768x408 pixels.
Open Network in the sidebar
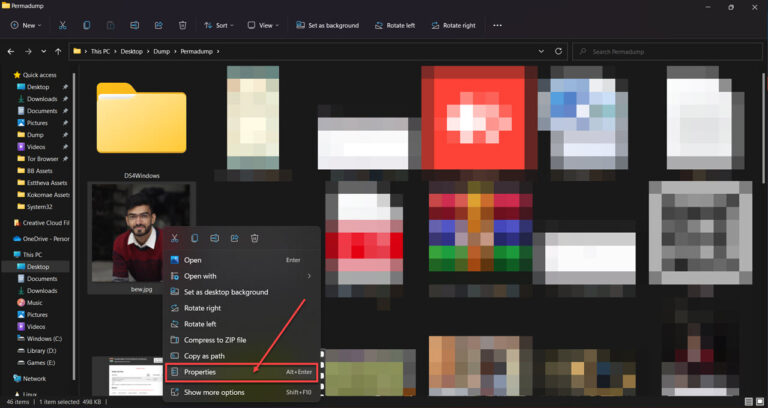coord(30,379)
